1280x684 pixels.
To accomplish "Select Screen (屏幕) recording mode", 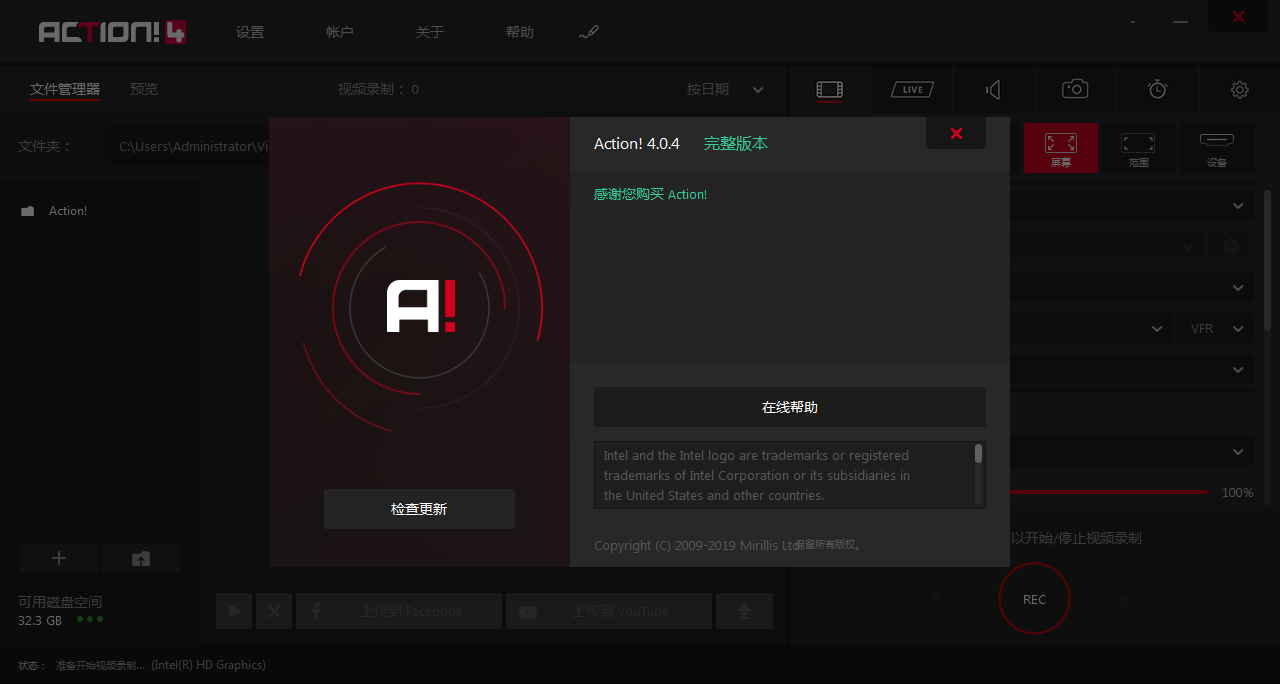I will 1060,148.
